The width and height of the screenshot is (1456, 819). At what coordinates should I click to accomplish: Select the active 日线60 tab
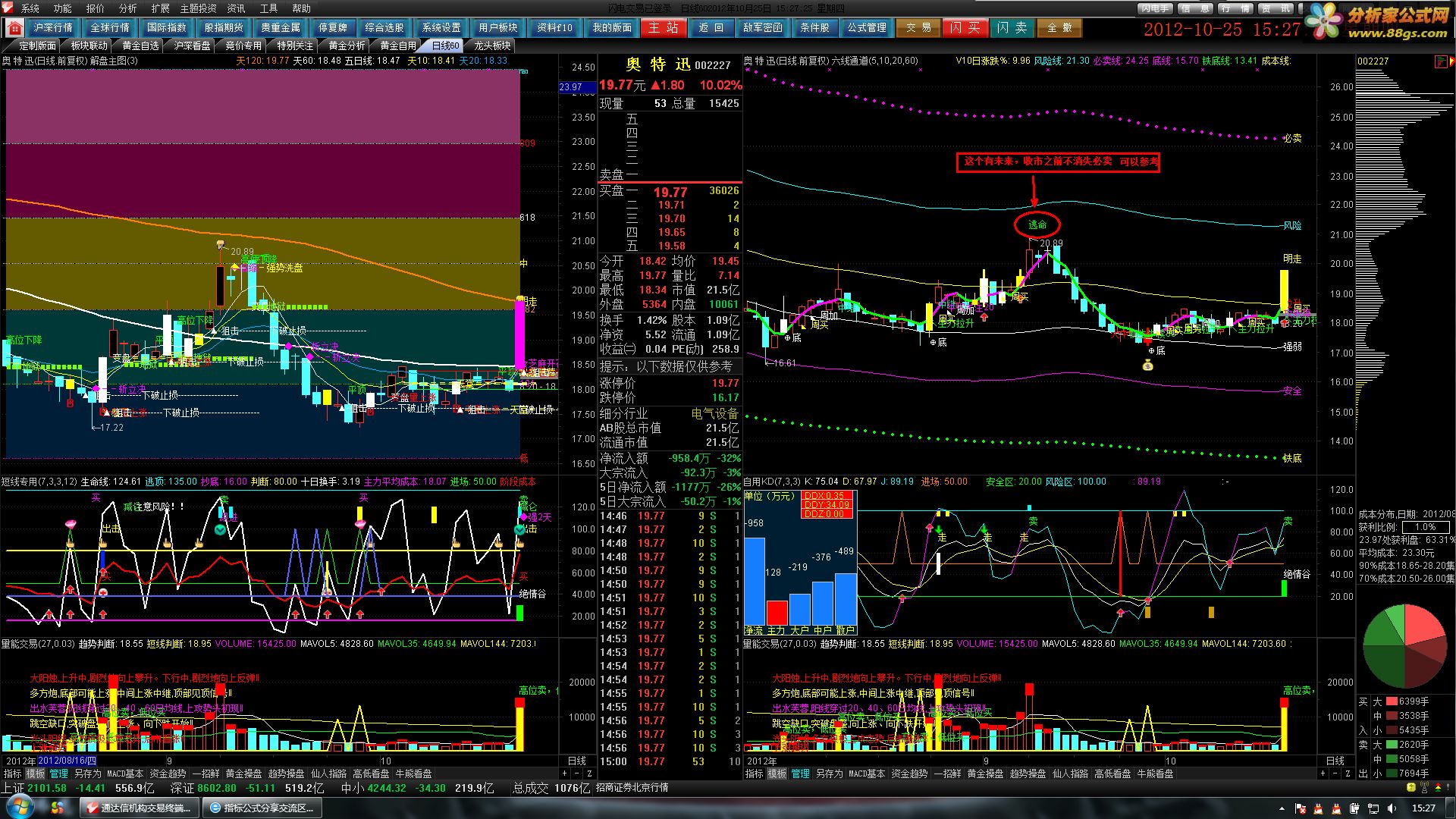click(445, 45)
